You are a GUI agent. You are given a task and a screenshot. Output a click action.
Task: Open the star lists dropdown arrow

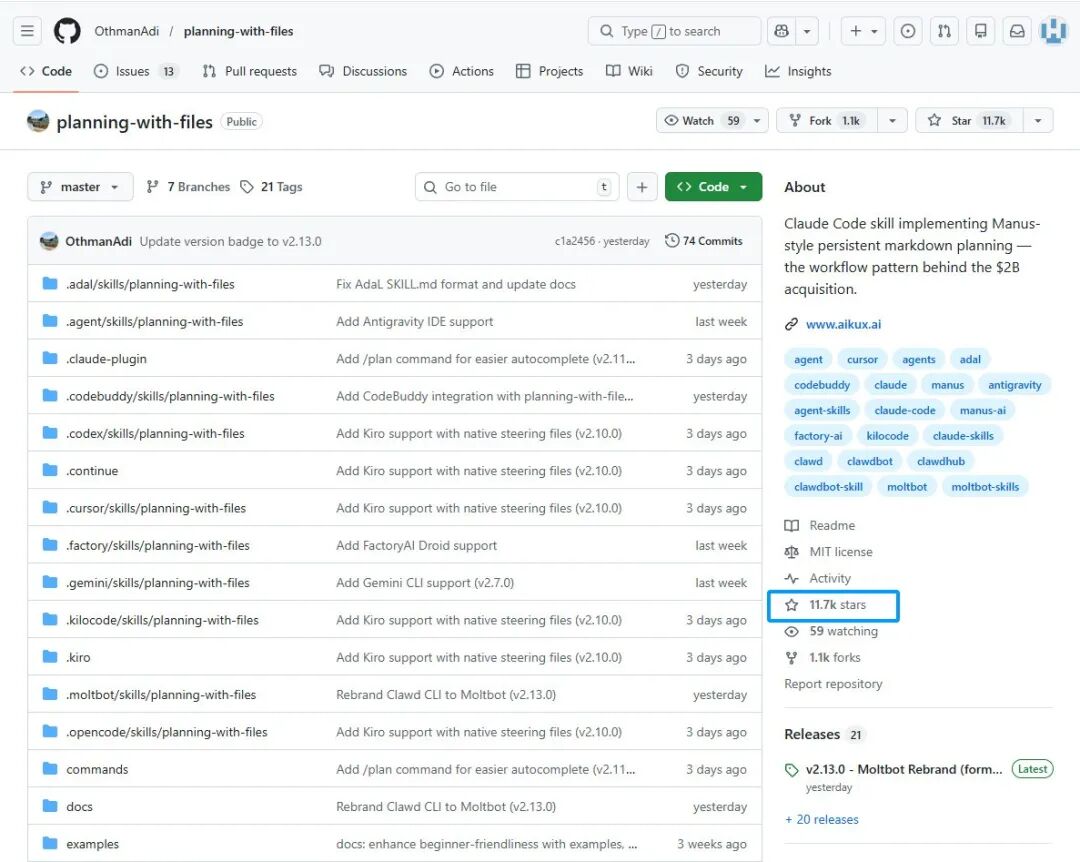pyautogui.click(x=1038, y=121)
